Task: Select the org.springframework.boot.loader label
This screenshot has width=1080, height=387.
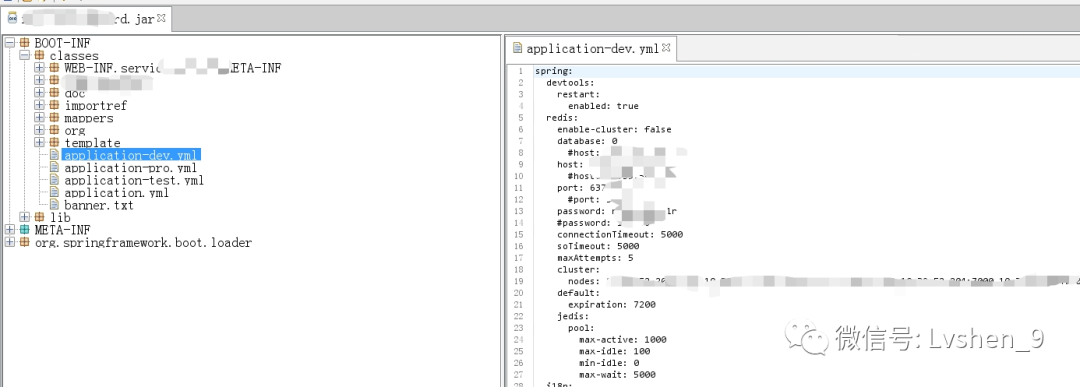Action: coord(143,242)
